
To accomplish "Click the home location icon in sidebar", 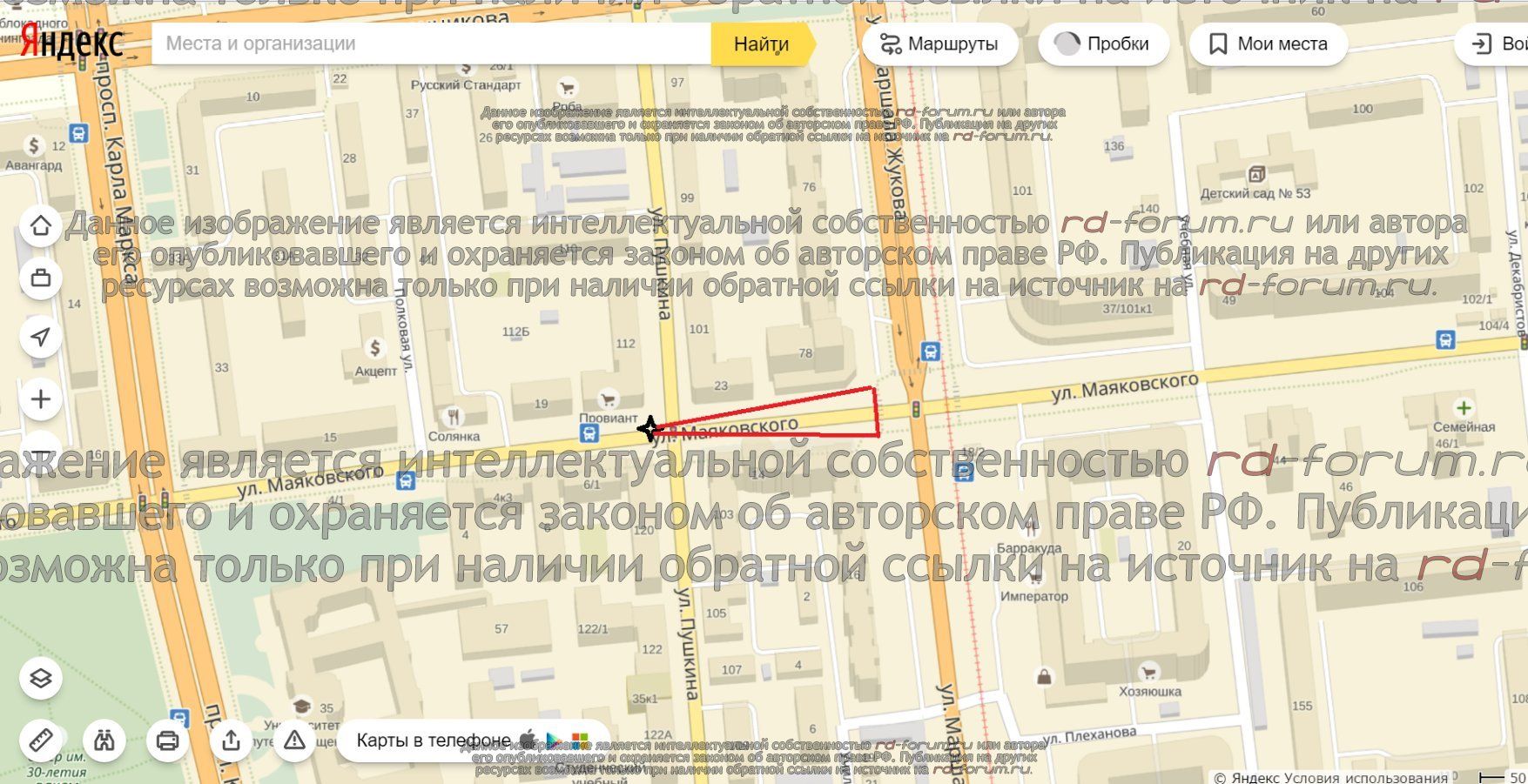I will coord(41,226).
